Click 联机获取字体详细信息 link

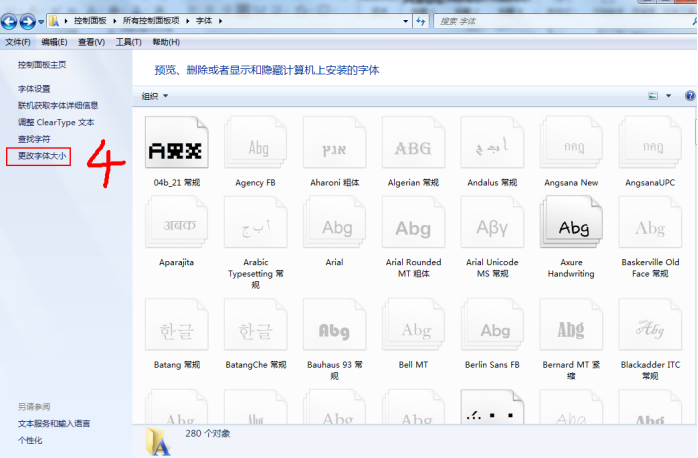coord(58,105)
